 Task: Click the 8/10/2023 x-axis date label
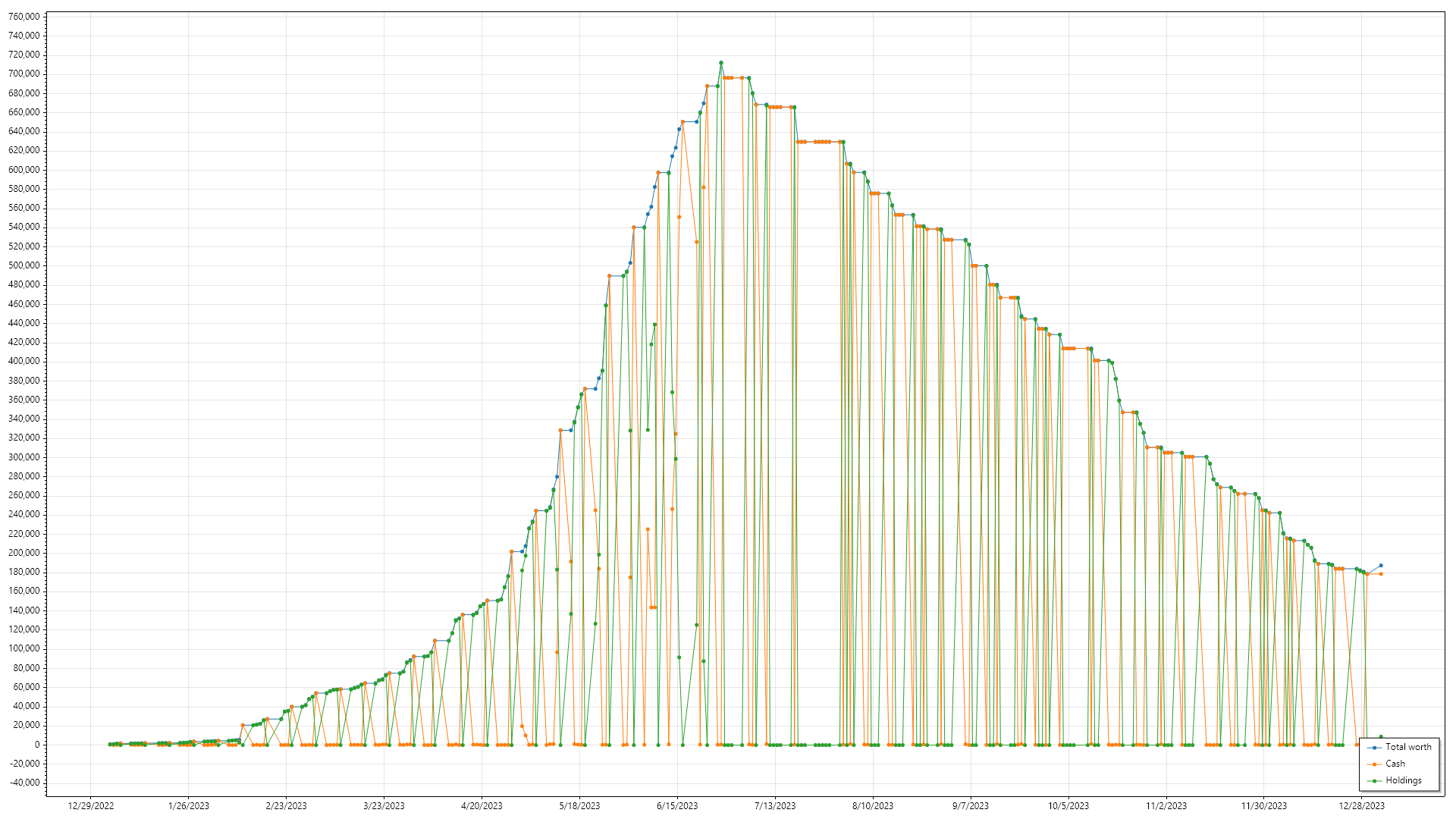coord(874,806)
